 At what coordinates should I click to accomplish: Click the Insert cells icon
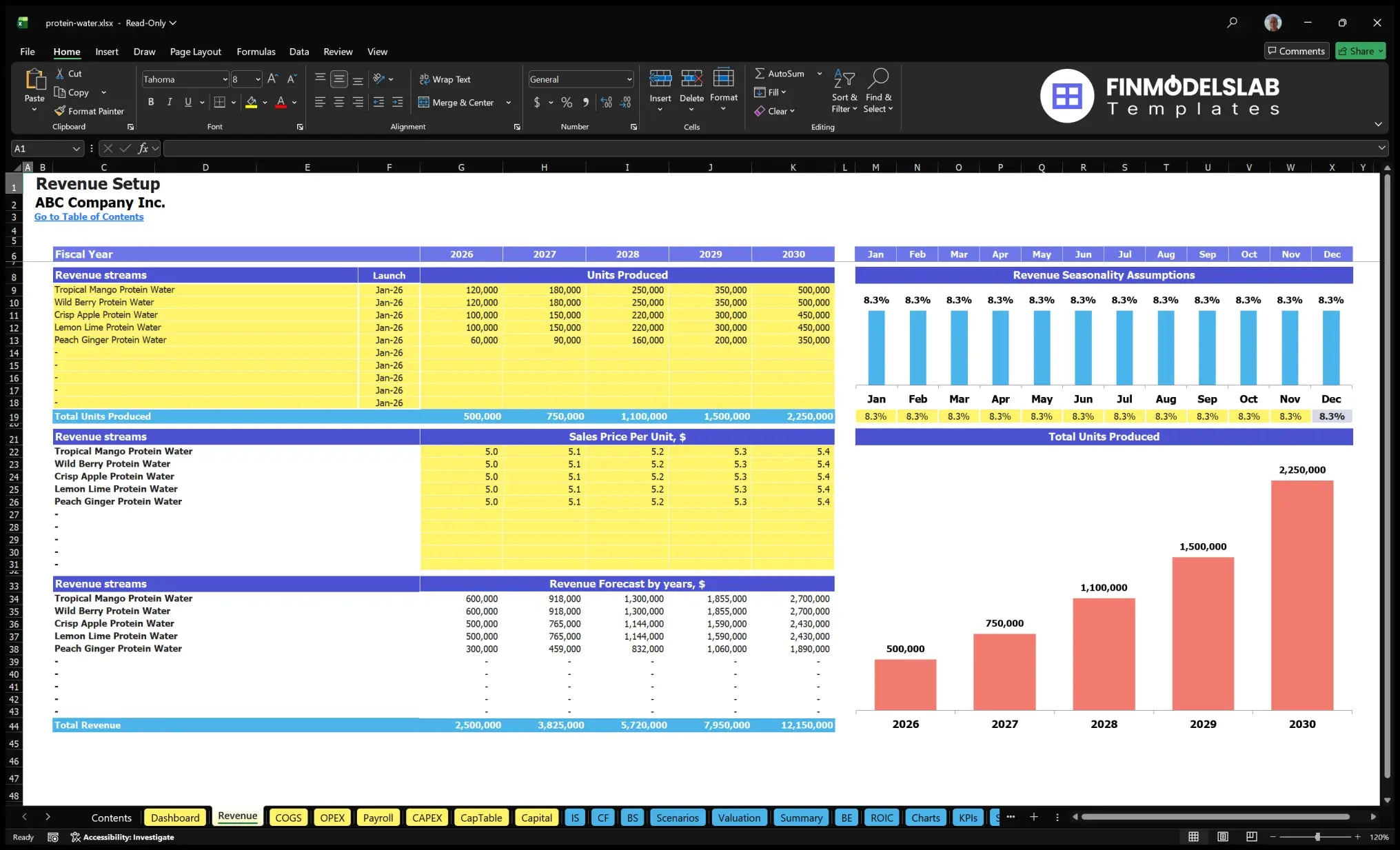(660, 78)
